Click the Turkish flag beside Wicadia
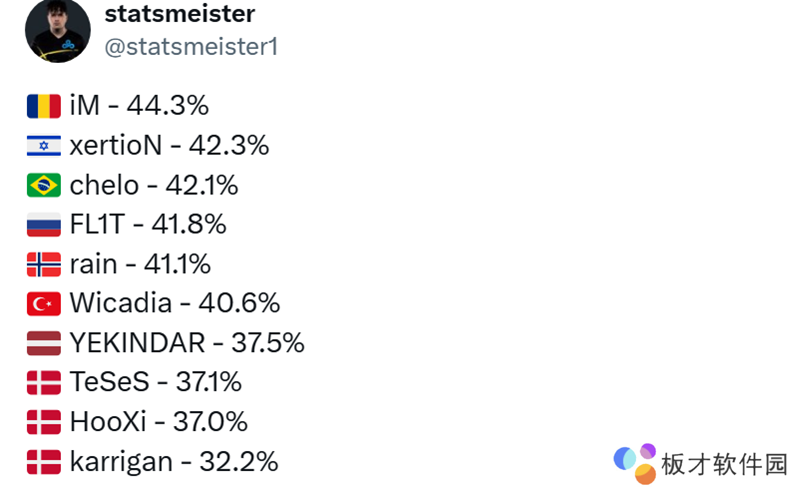The height and width of the screenshot is (489, 800). (x=44, y=304)
